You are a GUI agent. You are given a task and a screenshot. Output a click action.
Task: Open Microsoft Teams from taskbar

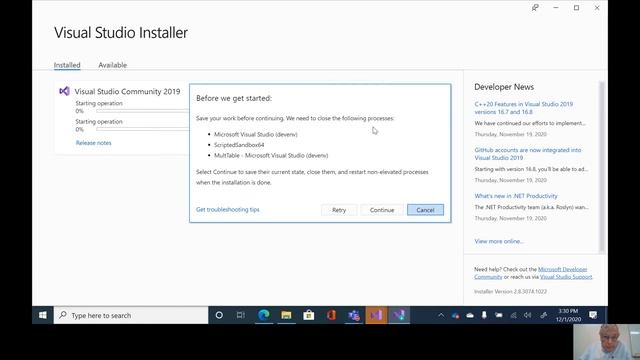pyautogui.click(x=353, y=315)
